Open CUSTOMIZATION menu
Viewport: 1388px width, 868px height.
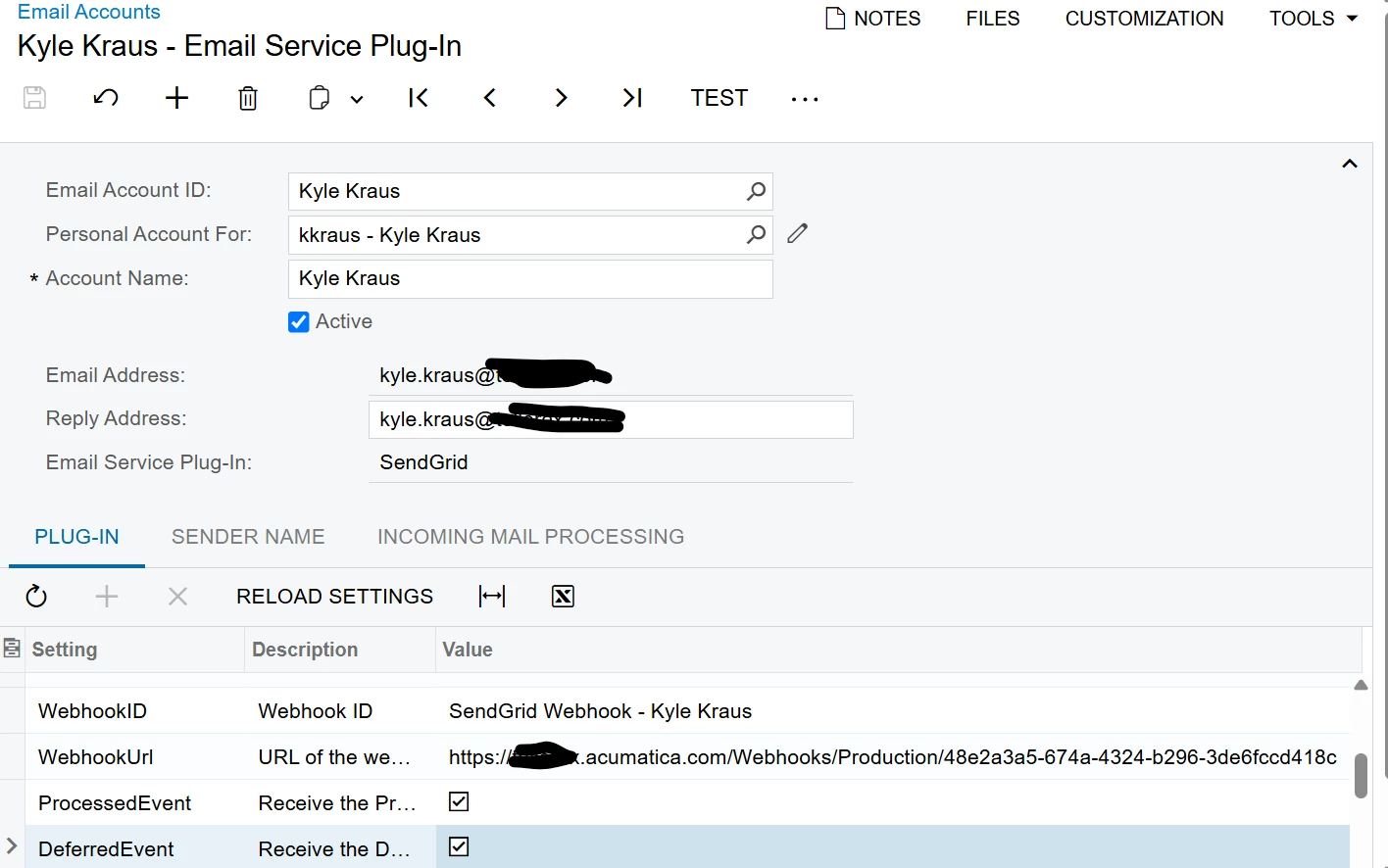point(1144,19)
